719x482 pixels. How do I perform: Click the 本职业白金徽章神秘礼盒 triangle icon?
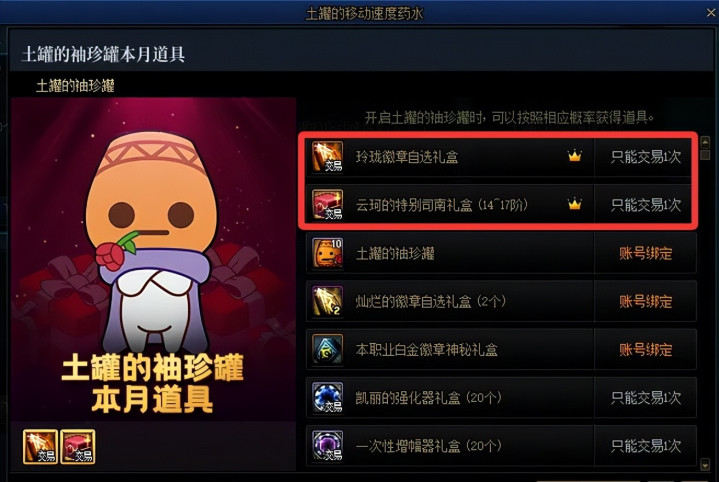(x=327, y=349)
